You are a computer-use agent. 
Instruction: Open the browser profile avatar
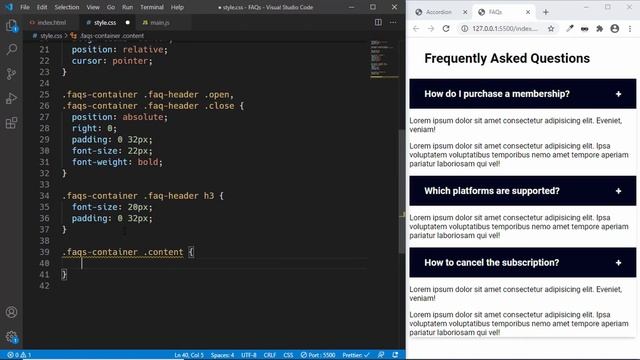[615, 29]
